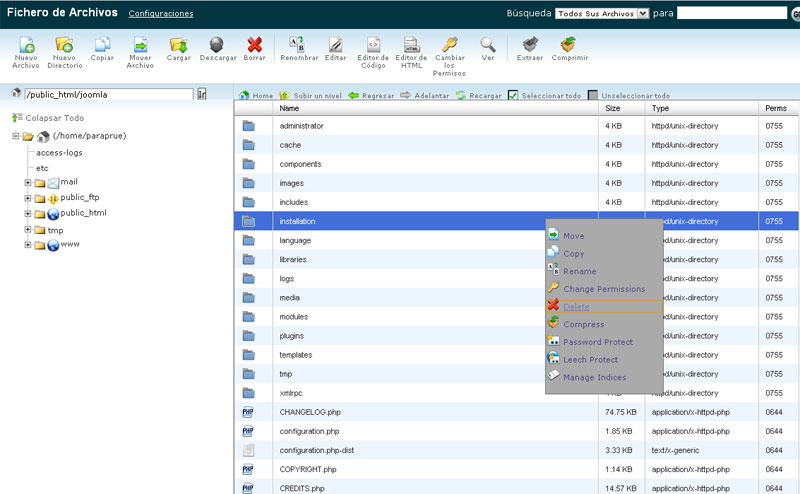Choose Compress from the context menu
800x494 pixels.
[x=583, y=324]
